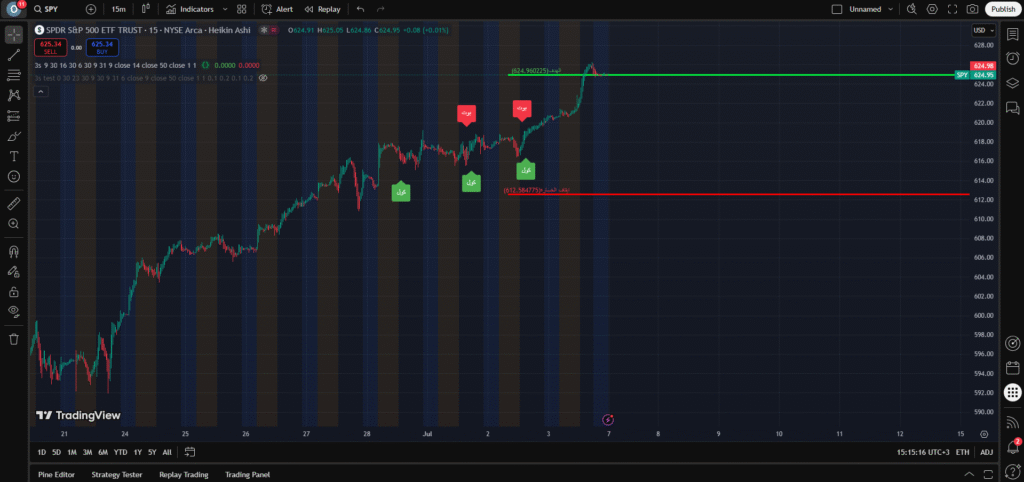
Task: Open the forecasting and measurement tools
Action: point(14,116)
